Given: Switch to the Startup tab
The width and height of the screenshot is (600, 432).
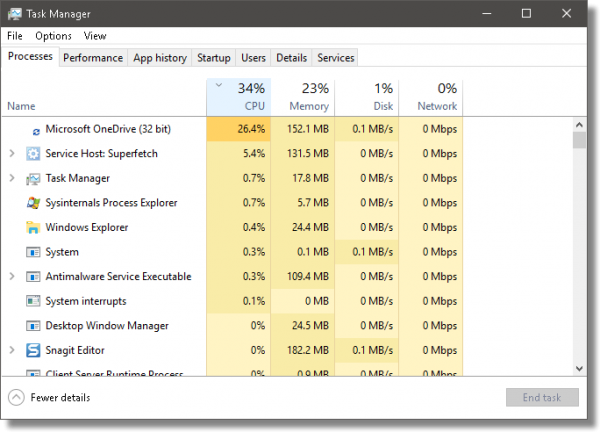Looking at the screenshot, I should point(214,58).
